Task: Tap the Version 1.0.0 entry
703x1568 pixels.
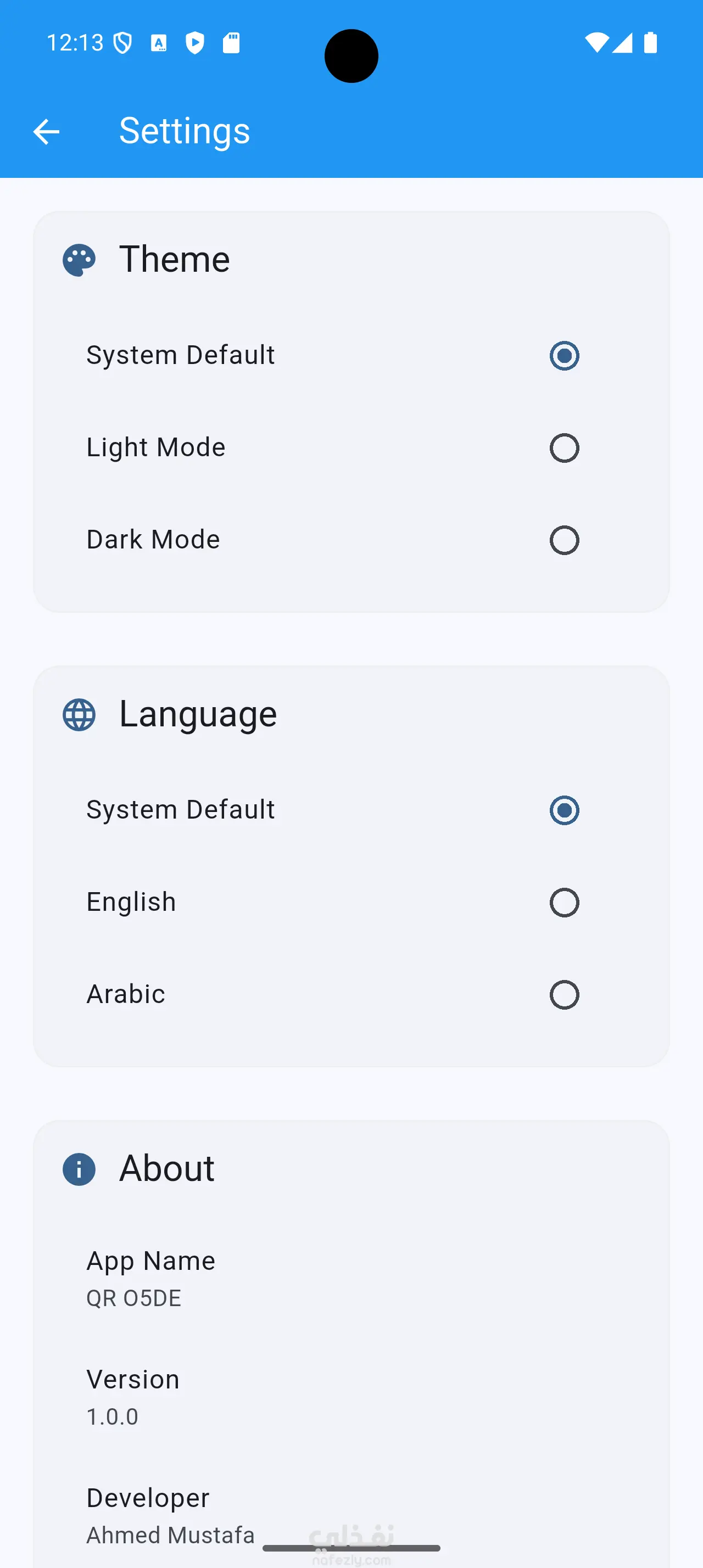Action: (133, 1396)
